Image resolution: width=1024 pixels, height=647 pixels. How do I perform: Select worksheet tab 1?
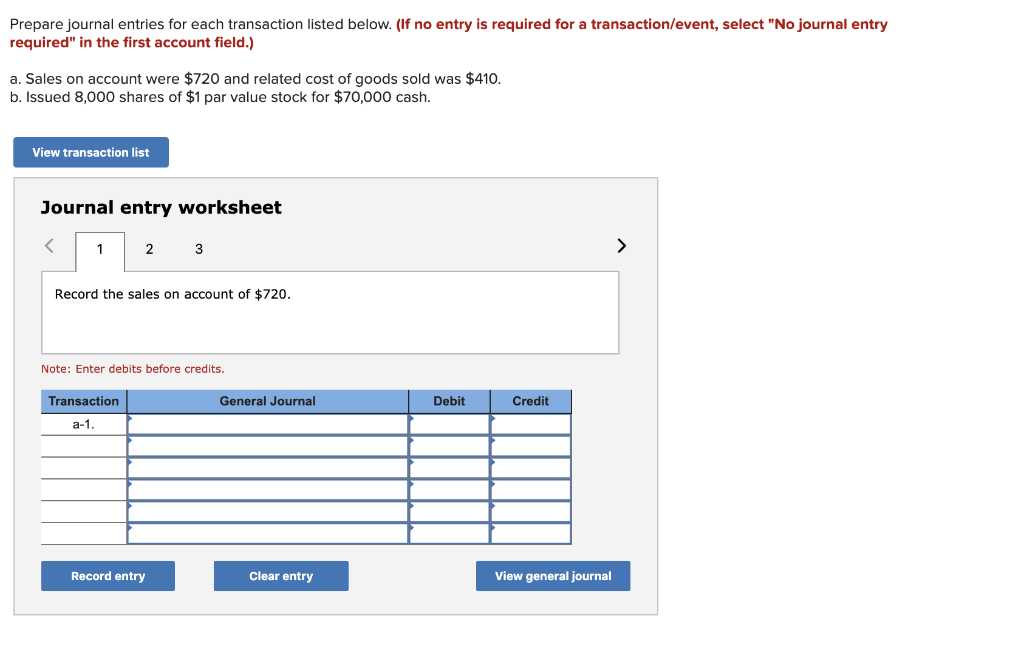[99, 248]
